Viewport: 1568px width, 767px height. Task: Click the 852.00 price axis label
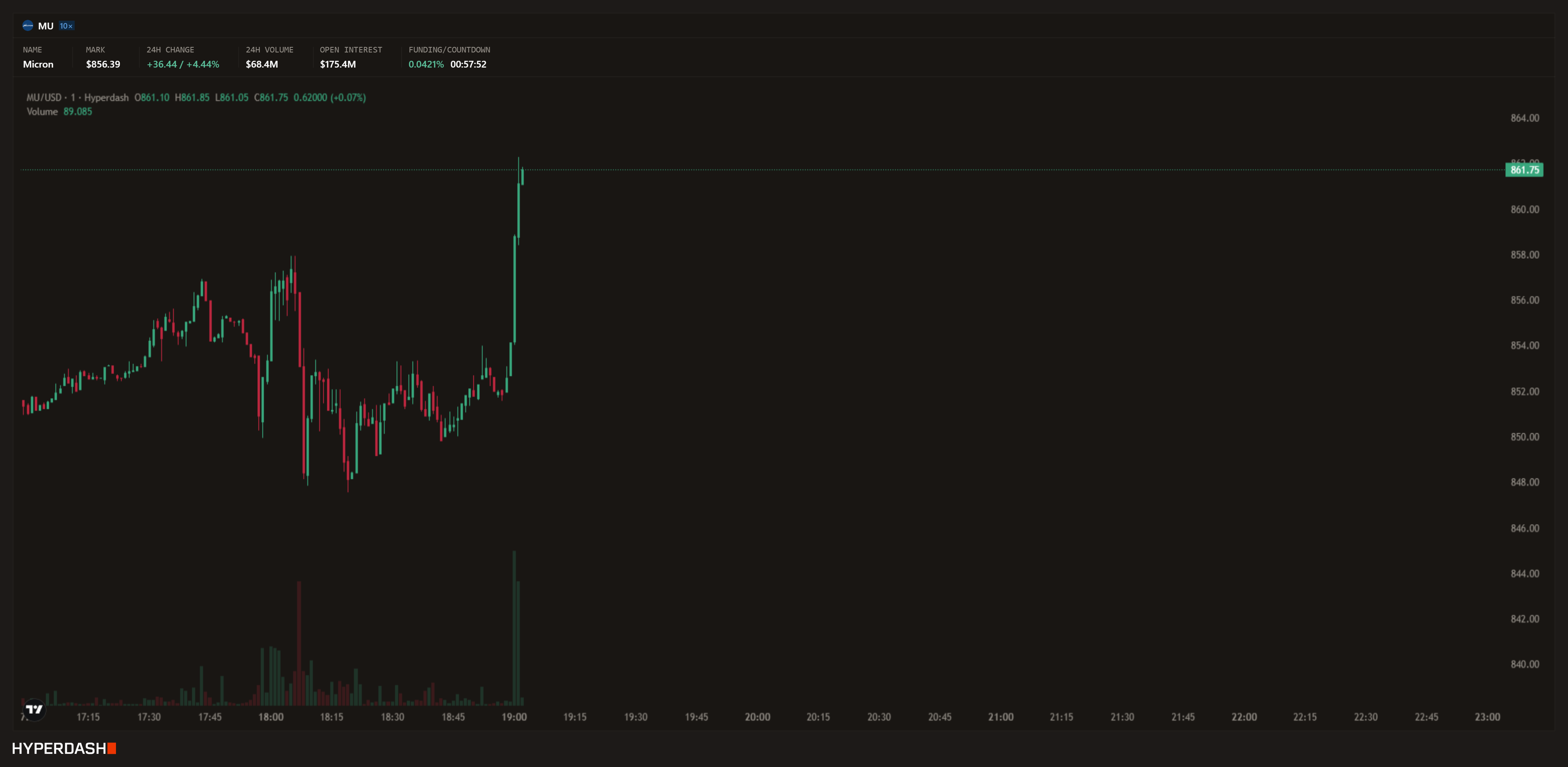coord(1525,392)
